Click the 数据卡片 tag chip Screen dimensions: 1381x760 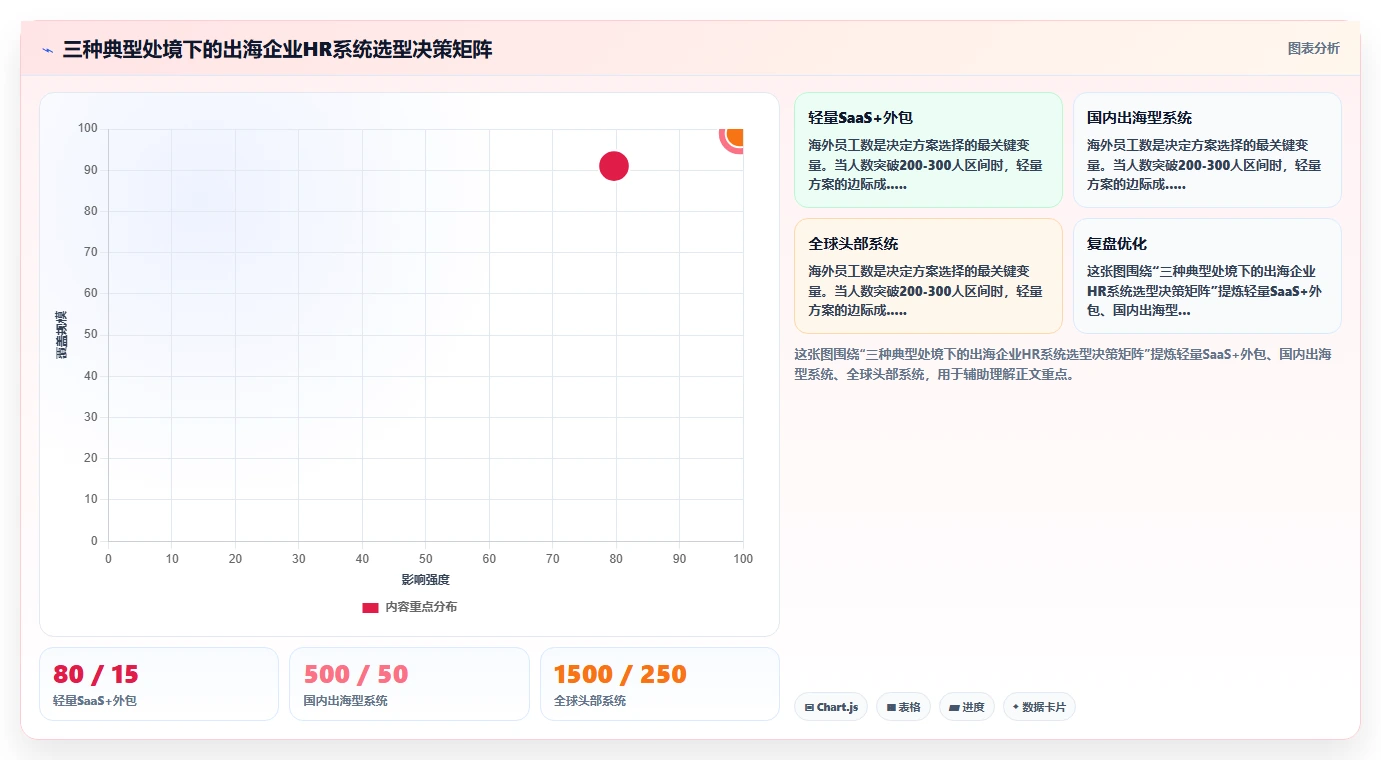coord(1039,707)
